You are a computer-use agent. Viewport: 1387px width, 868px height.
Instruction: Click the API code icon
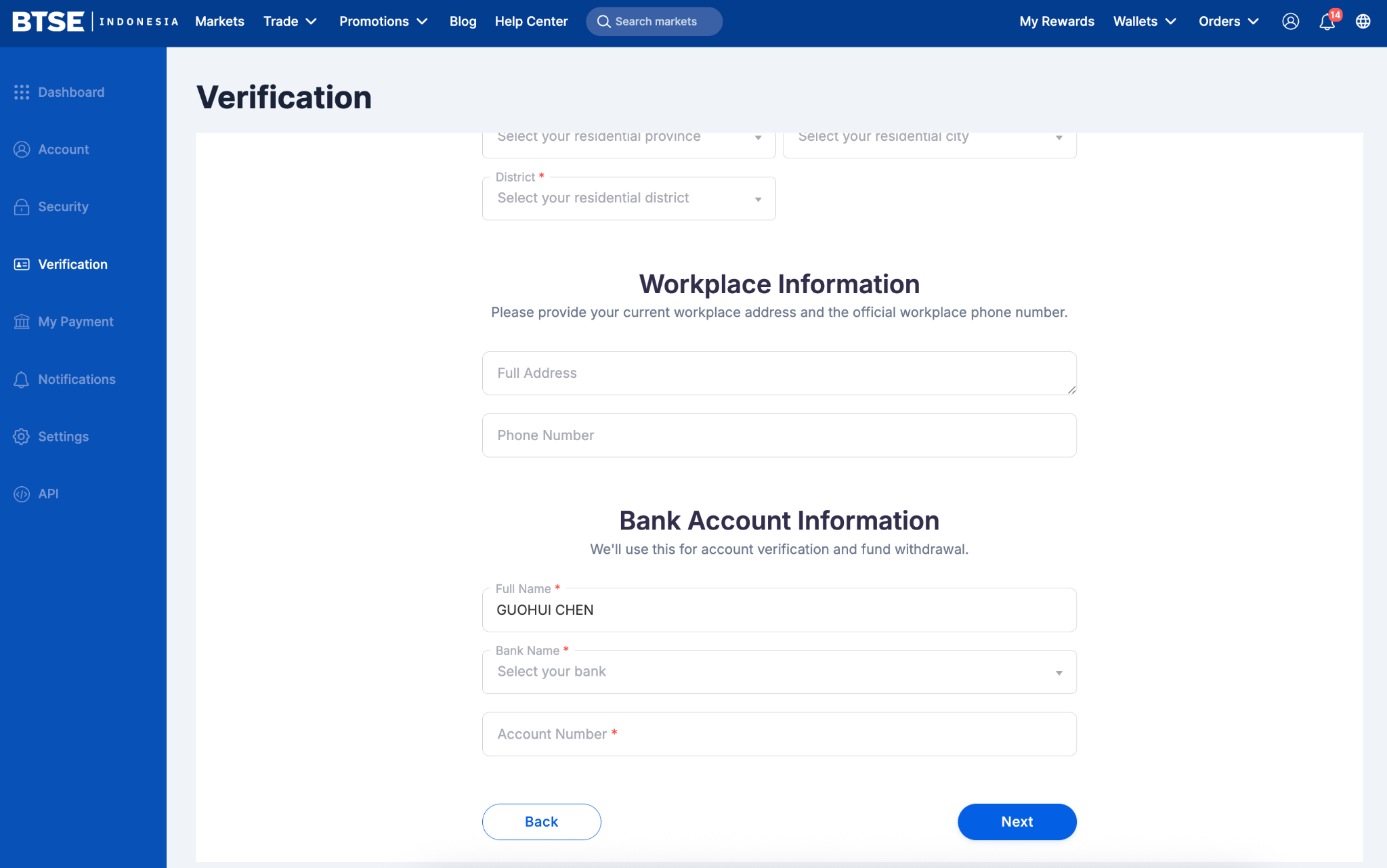coord(22,494)
